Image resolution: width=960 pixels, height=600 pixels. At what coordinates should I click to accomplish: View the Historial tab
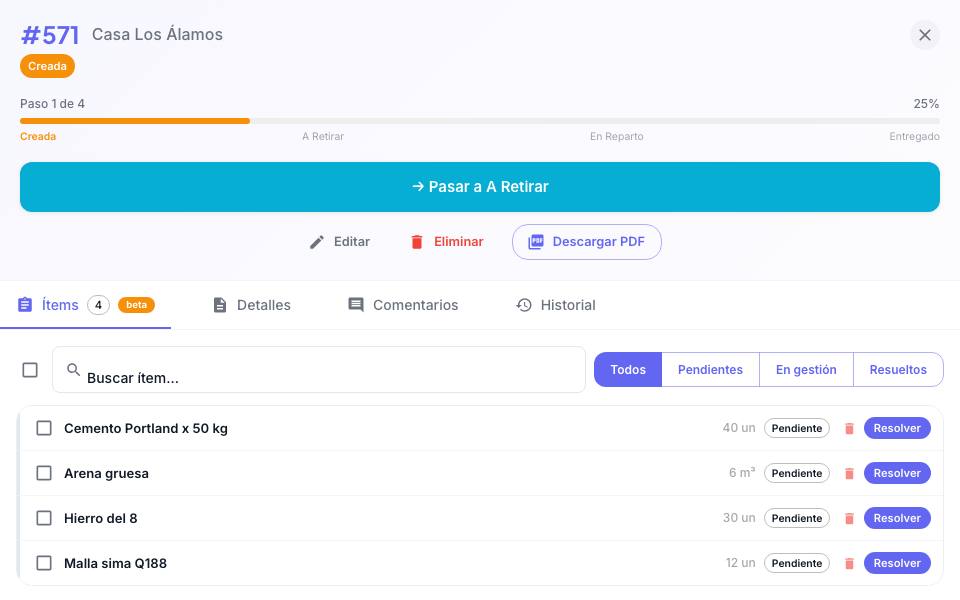[555, 305]
